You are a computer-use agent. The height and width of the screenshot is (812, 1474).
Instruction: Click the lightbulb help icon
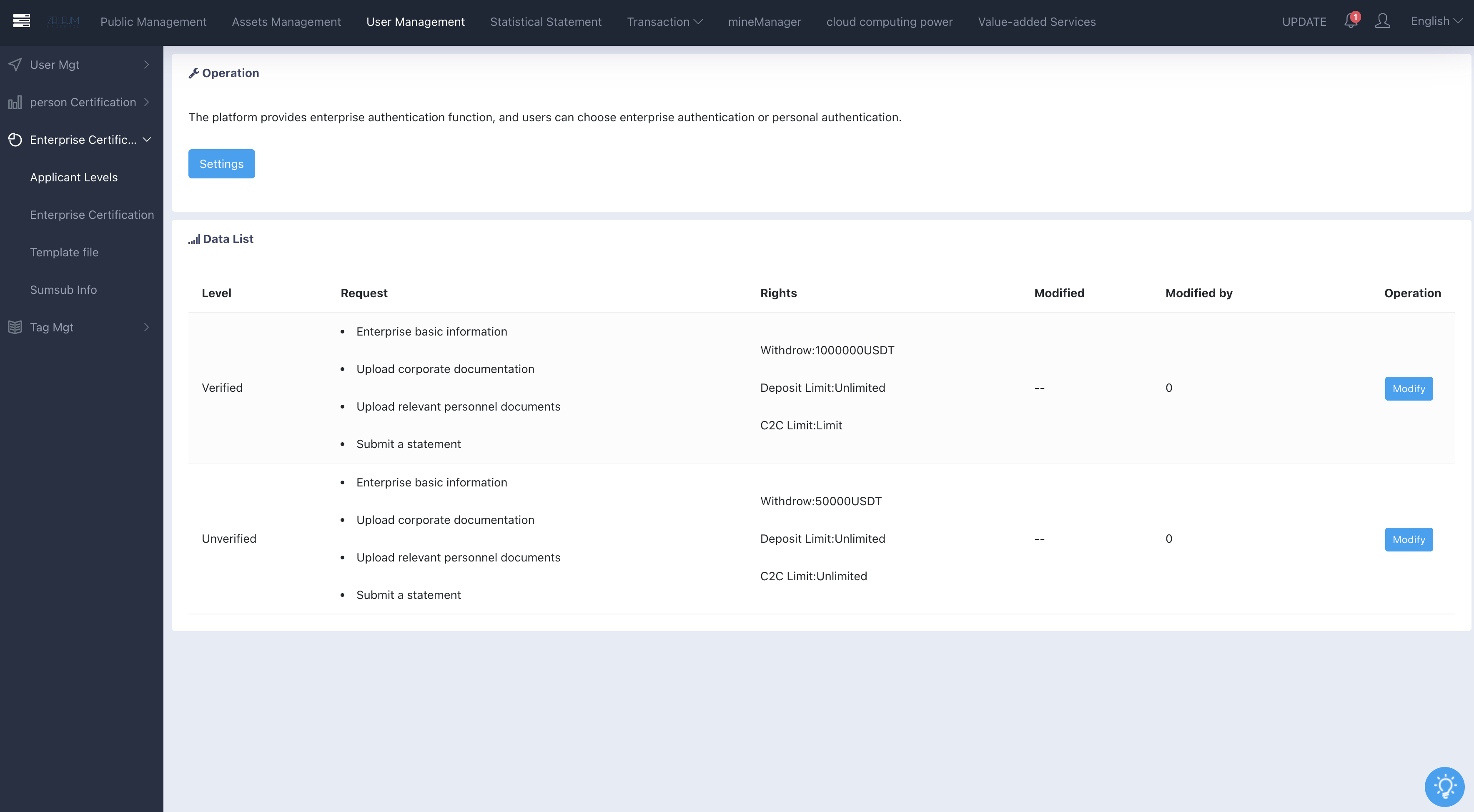1444,787
